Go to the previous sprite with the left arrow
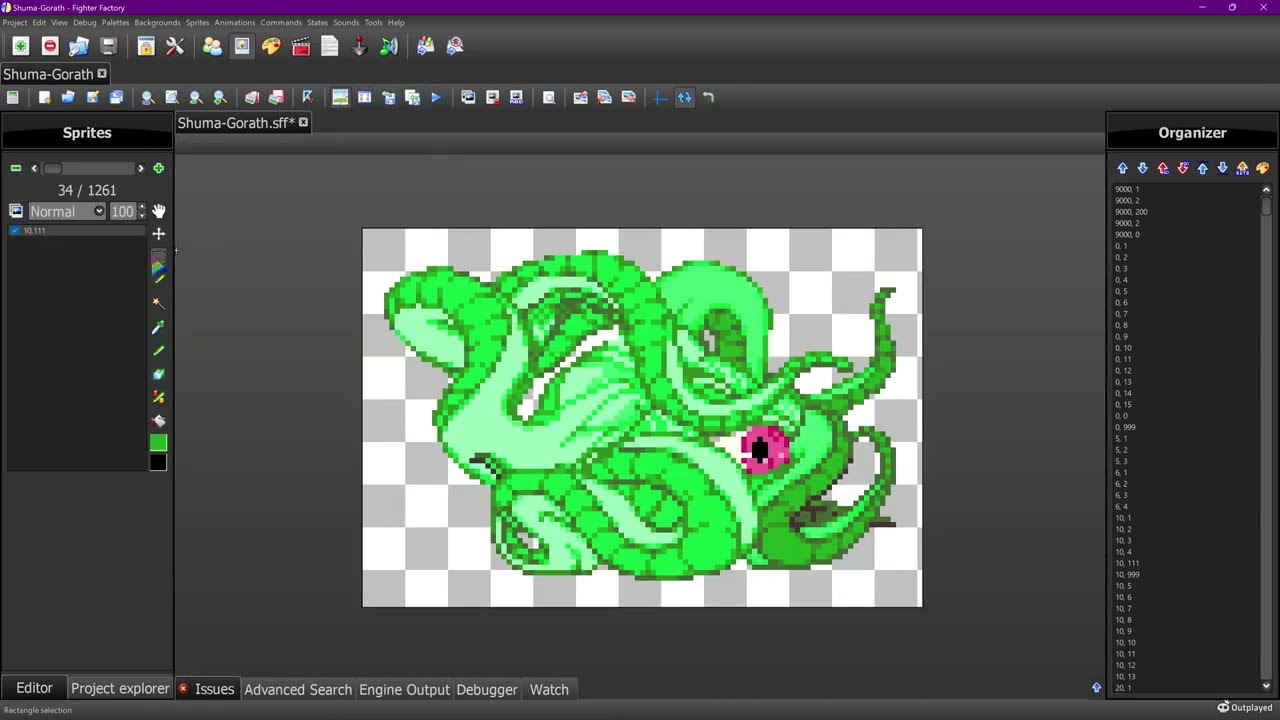The height and width of the screenshot is (720, 1280). tap(34, 168)
